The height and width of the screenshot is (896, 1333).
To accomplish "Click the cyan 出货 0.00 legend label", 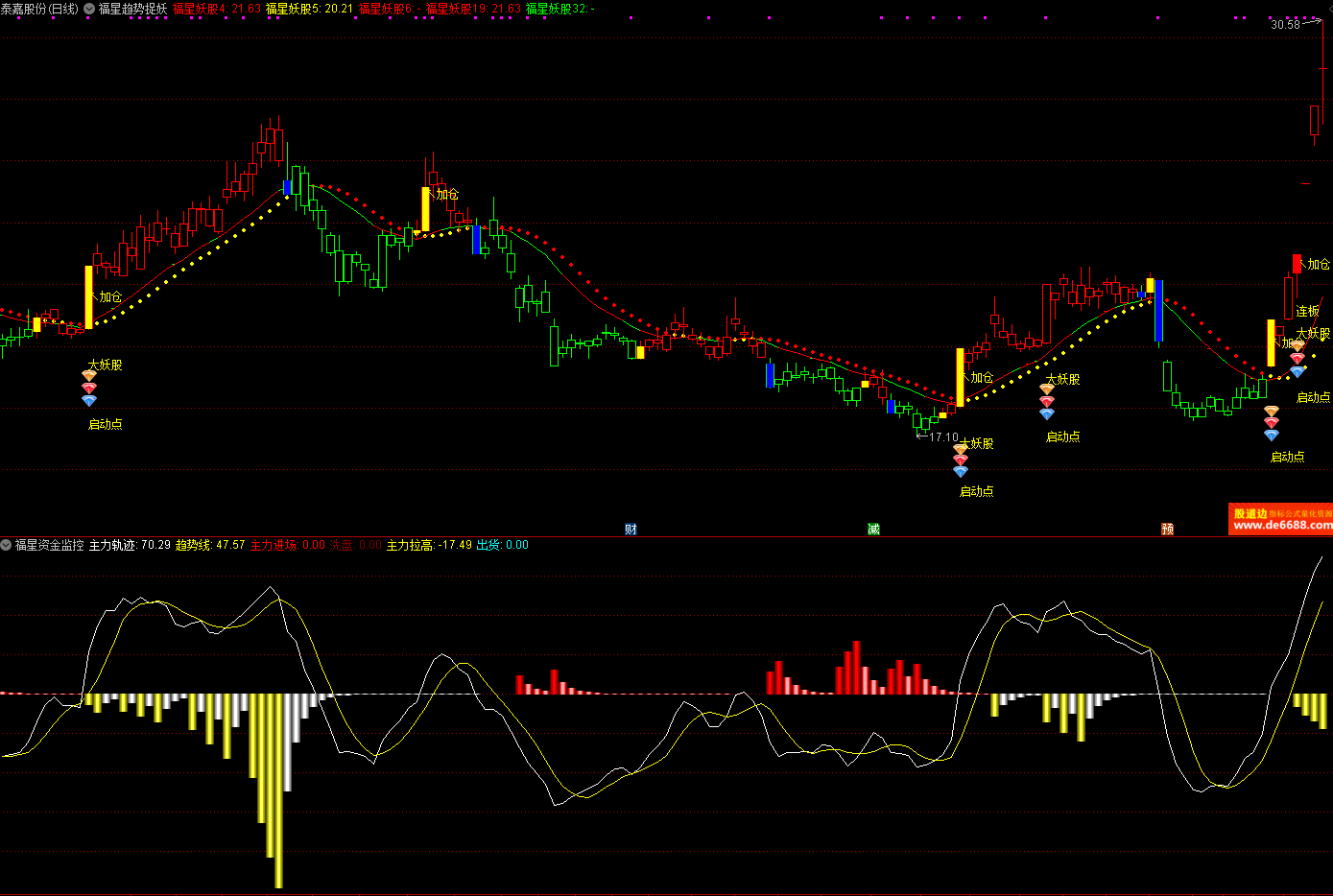I will pyautogui.click(x=502, y=545).
